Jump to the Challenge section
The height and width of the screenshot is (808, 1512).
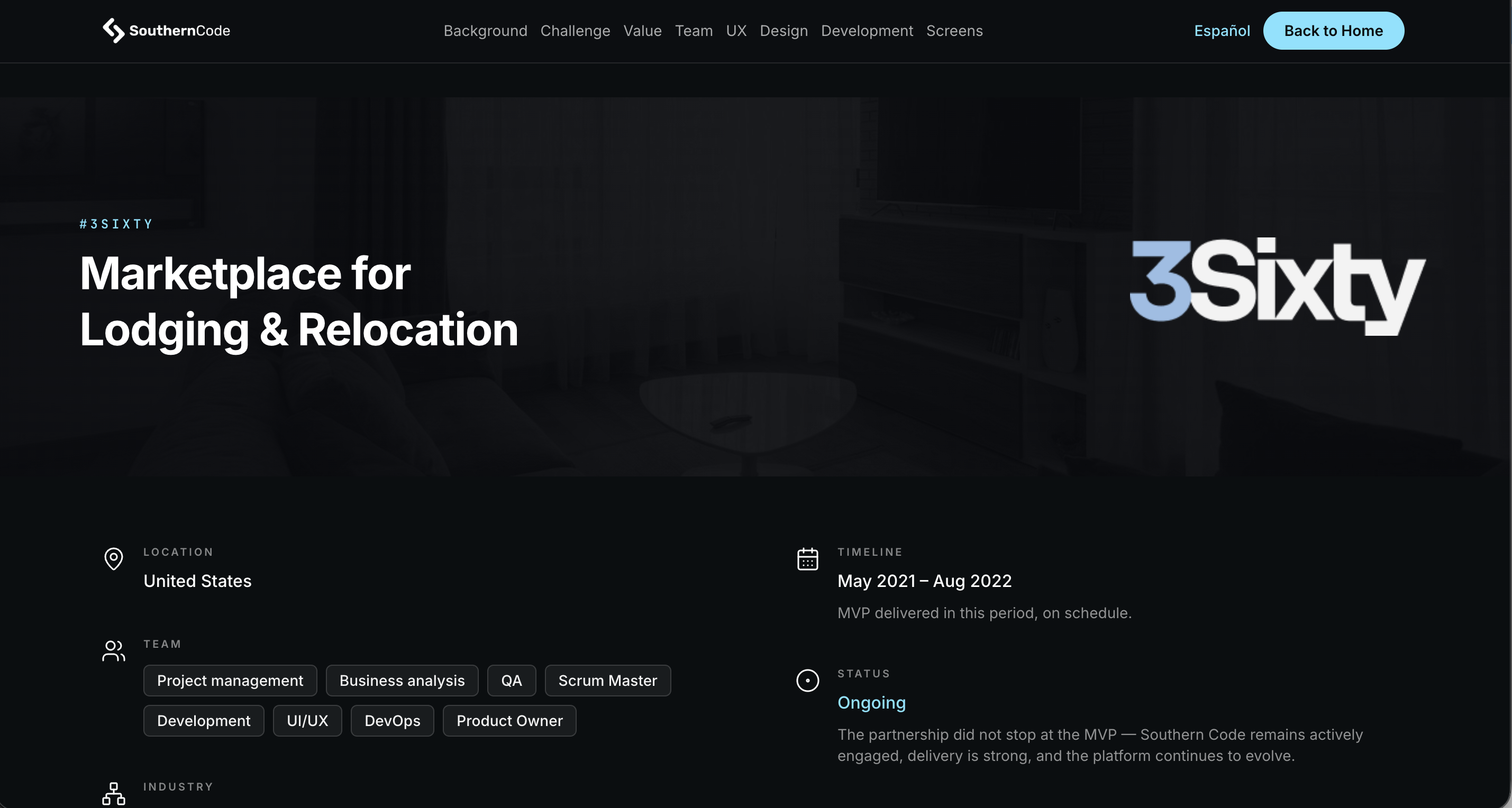(575, 31)
